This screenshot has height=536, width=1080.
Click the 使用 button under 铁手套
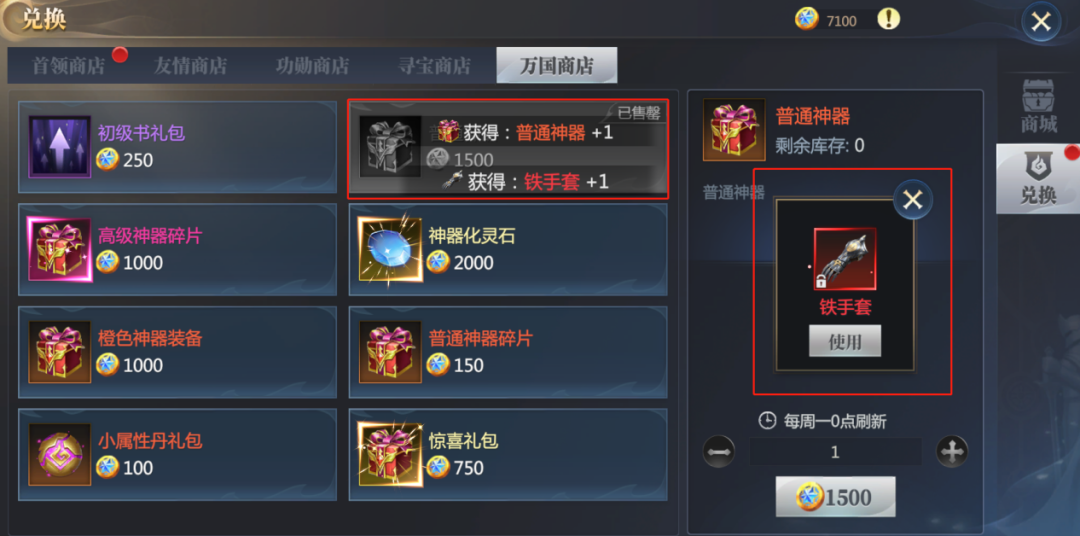(845, 341)
